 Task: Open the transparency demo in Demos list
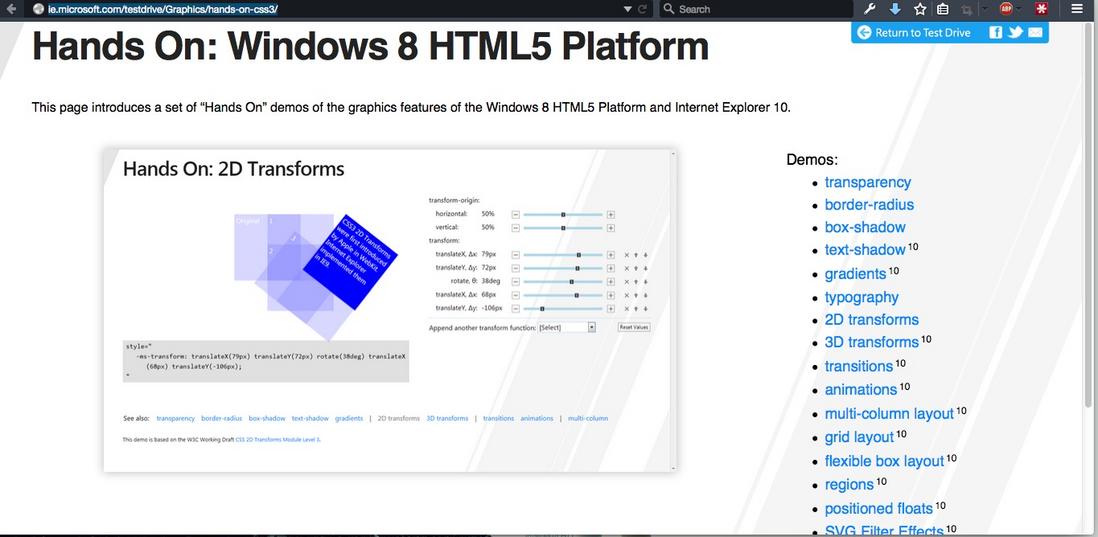coord(868,182)
